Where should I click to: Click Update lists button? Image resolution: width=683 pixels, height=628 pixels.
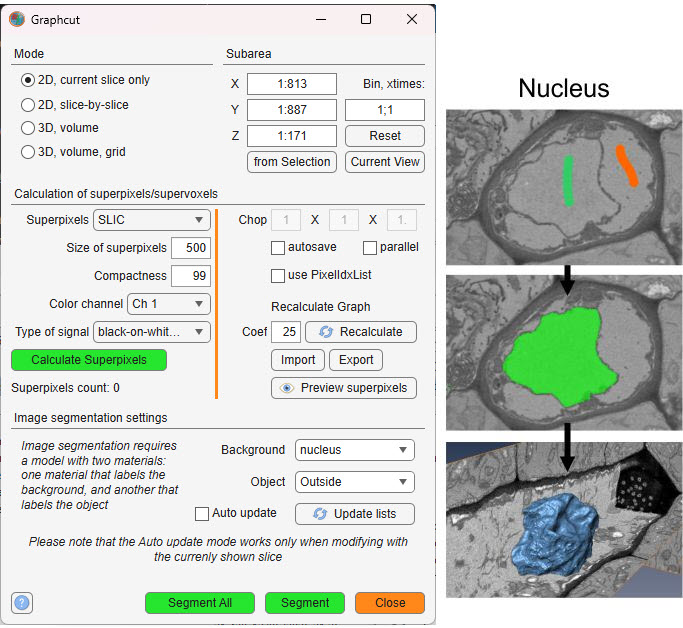[355, 514]
